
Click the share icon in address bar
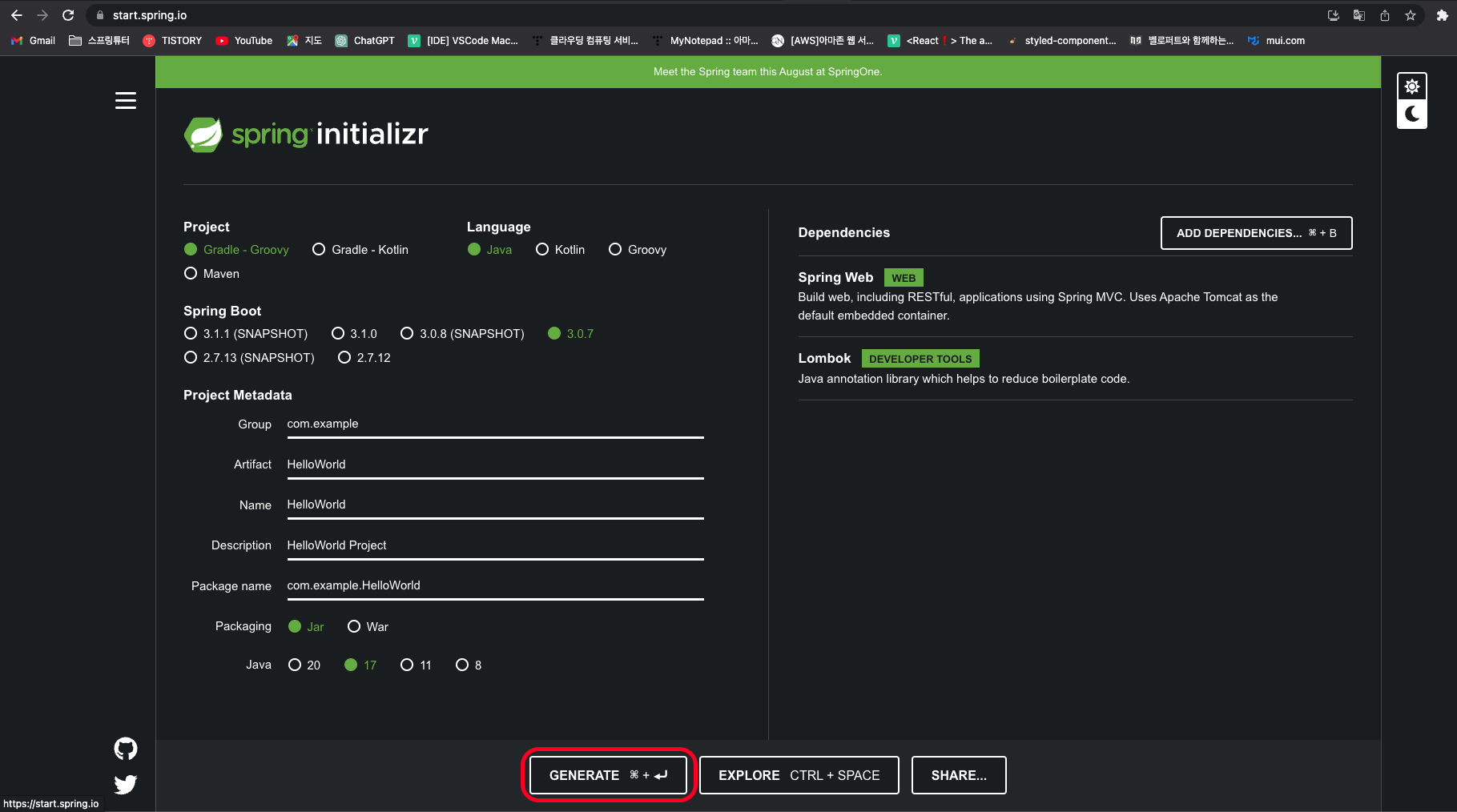click(x=1385, y=15)
